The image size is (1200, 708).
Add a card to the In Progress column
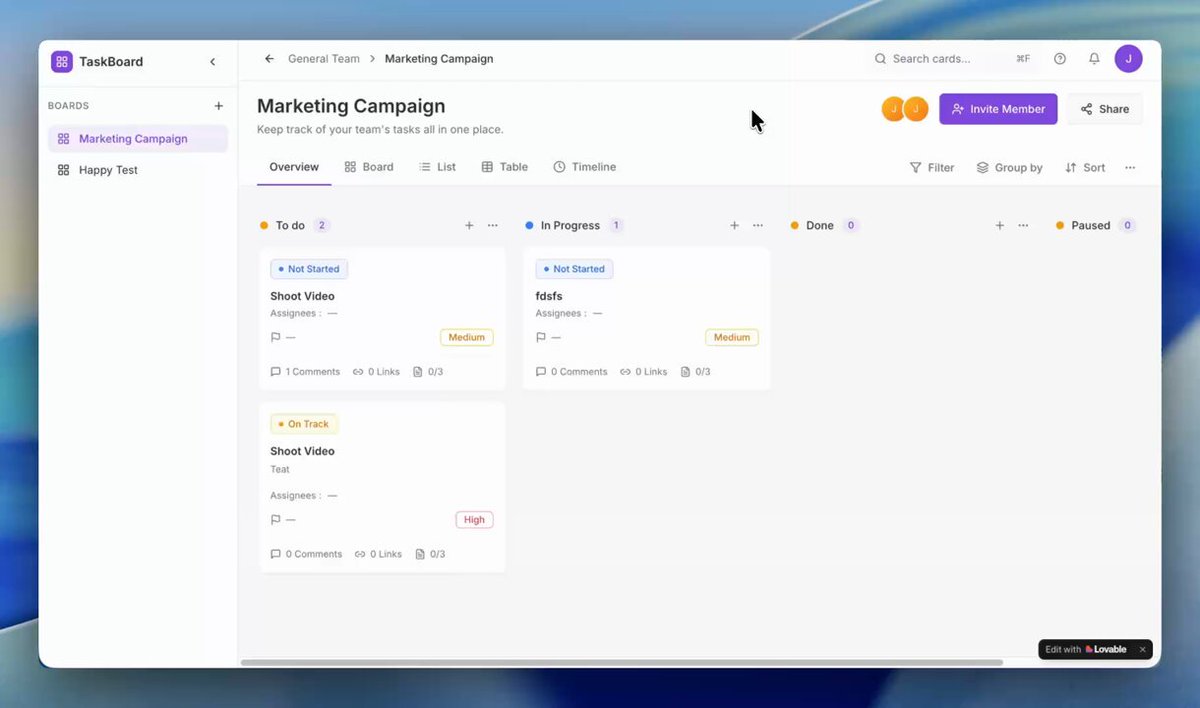click(x=734, y=226)
